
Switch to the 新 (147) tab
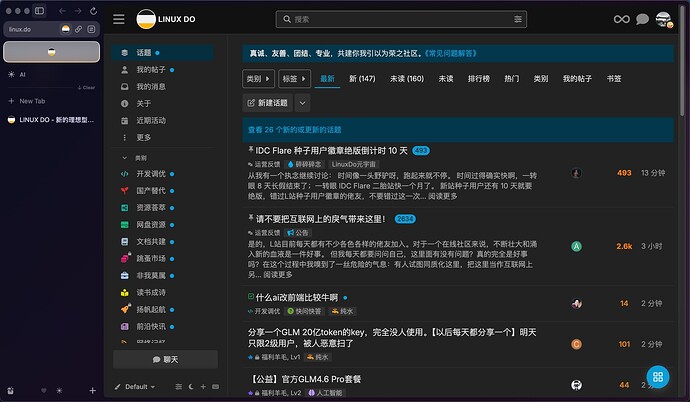click(x=362, y=79)
